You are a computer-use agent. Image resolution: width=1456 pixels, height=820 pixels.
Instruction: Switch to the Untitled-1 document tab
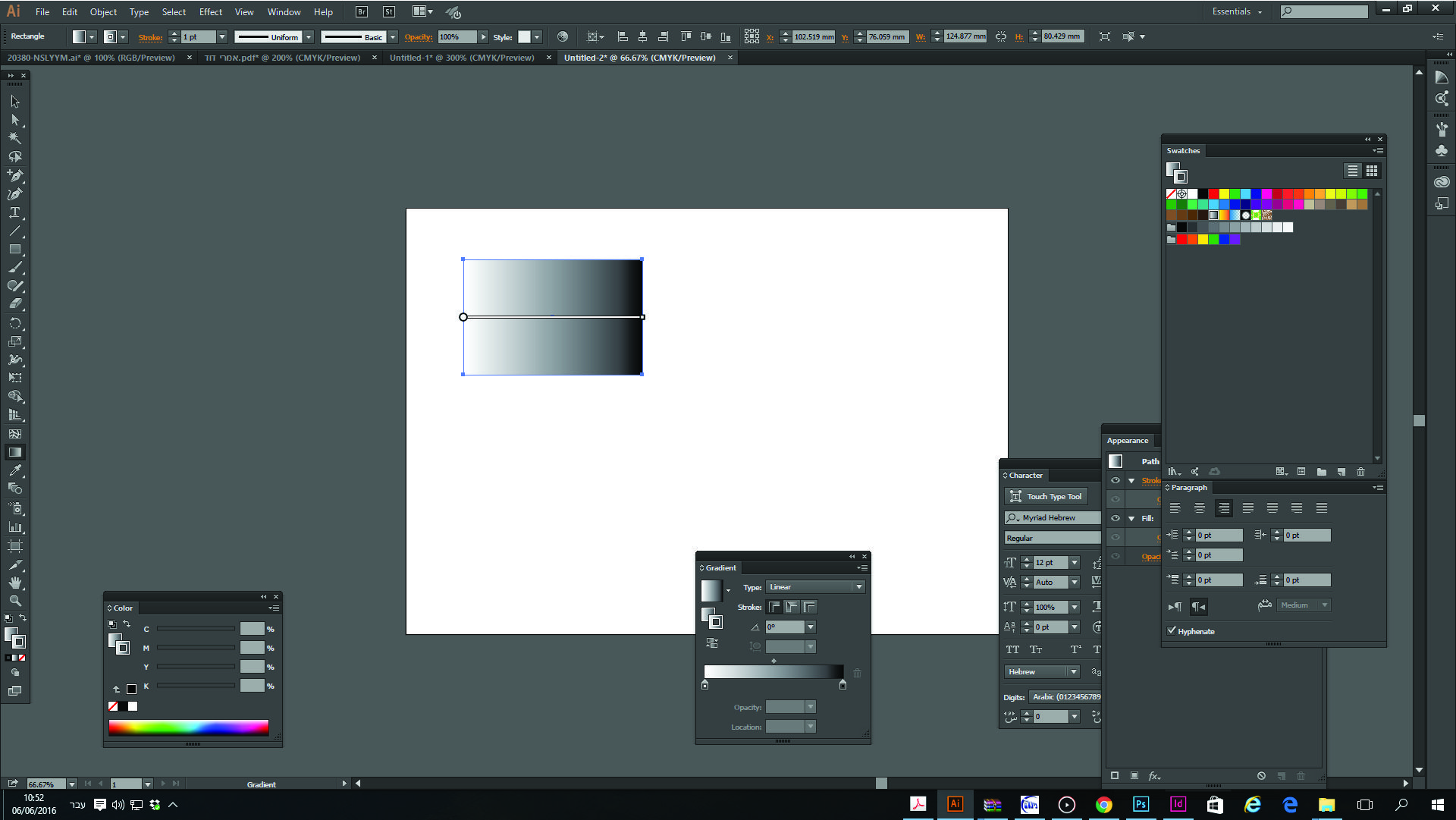point(461,58)
